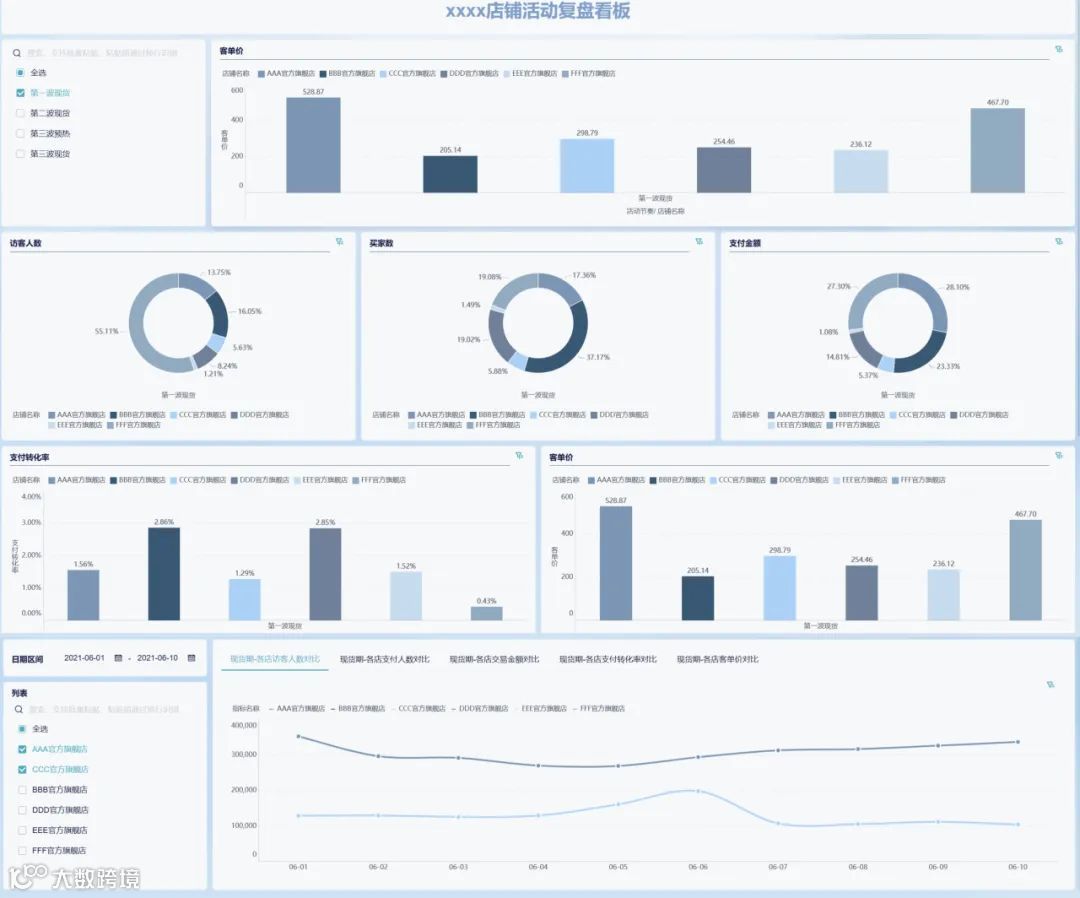Click the corner icon of the lower 客单价 panel
This screenshot has height=898, width=1080.
tap(1059, 455)
